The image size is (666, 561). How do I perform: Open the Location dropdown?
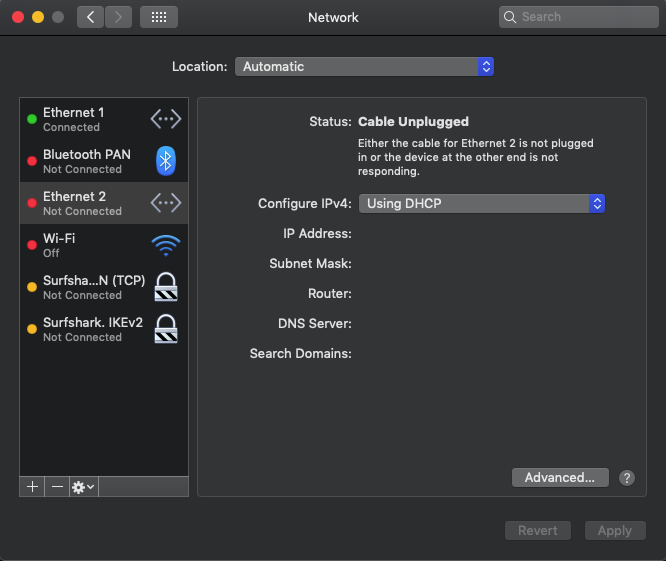[x=365, y=67]
